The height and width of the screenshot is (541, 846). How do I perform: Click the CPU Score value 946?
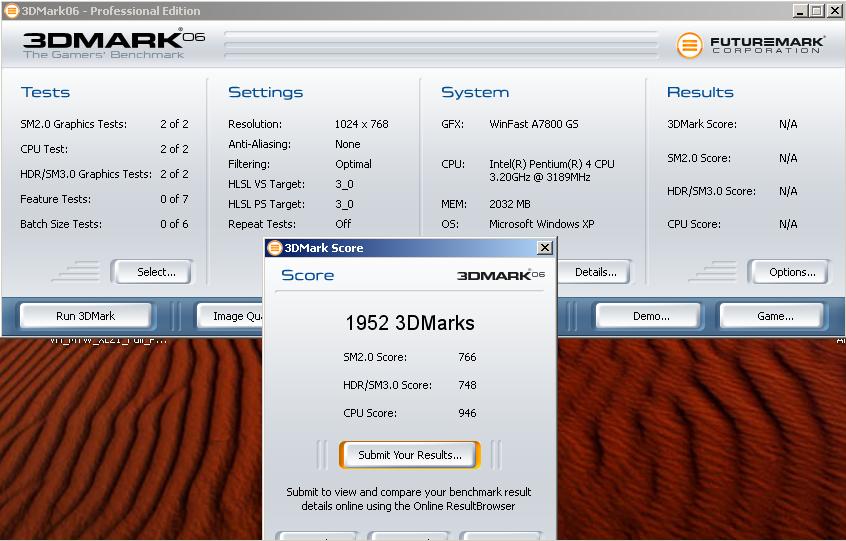[x=467, y=413]
